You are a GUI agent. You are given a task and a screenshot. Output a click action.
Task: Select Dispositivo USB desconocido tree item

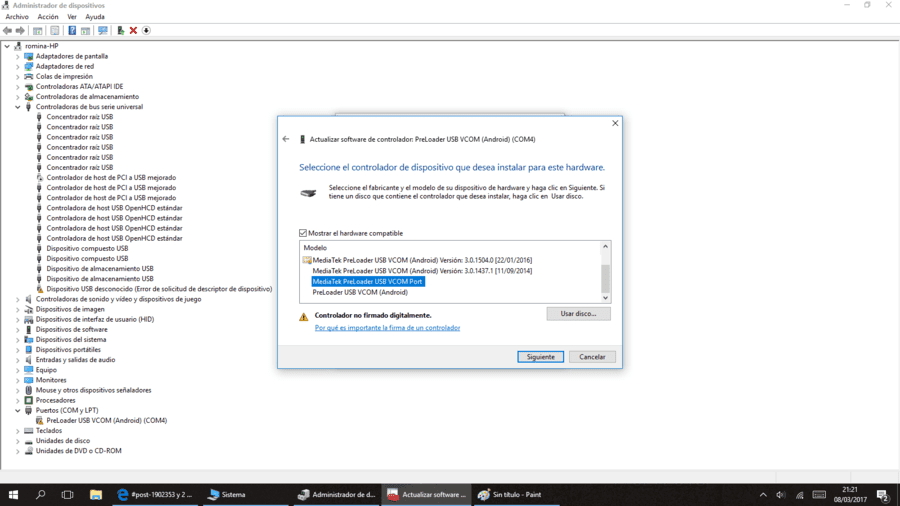[x=159, y=289]
